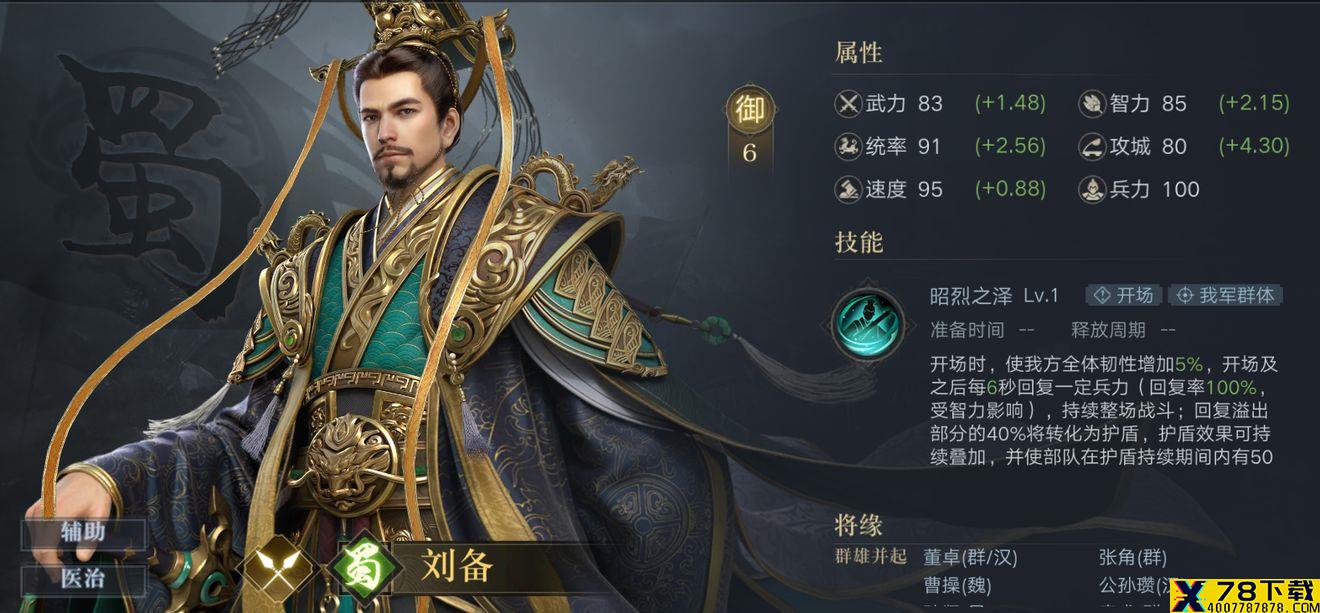This screenshot has width=1320, height=613.
Task: Click the 昭烈之泽 Lv.1 skill title
Action: click(994, 295)
